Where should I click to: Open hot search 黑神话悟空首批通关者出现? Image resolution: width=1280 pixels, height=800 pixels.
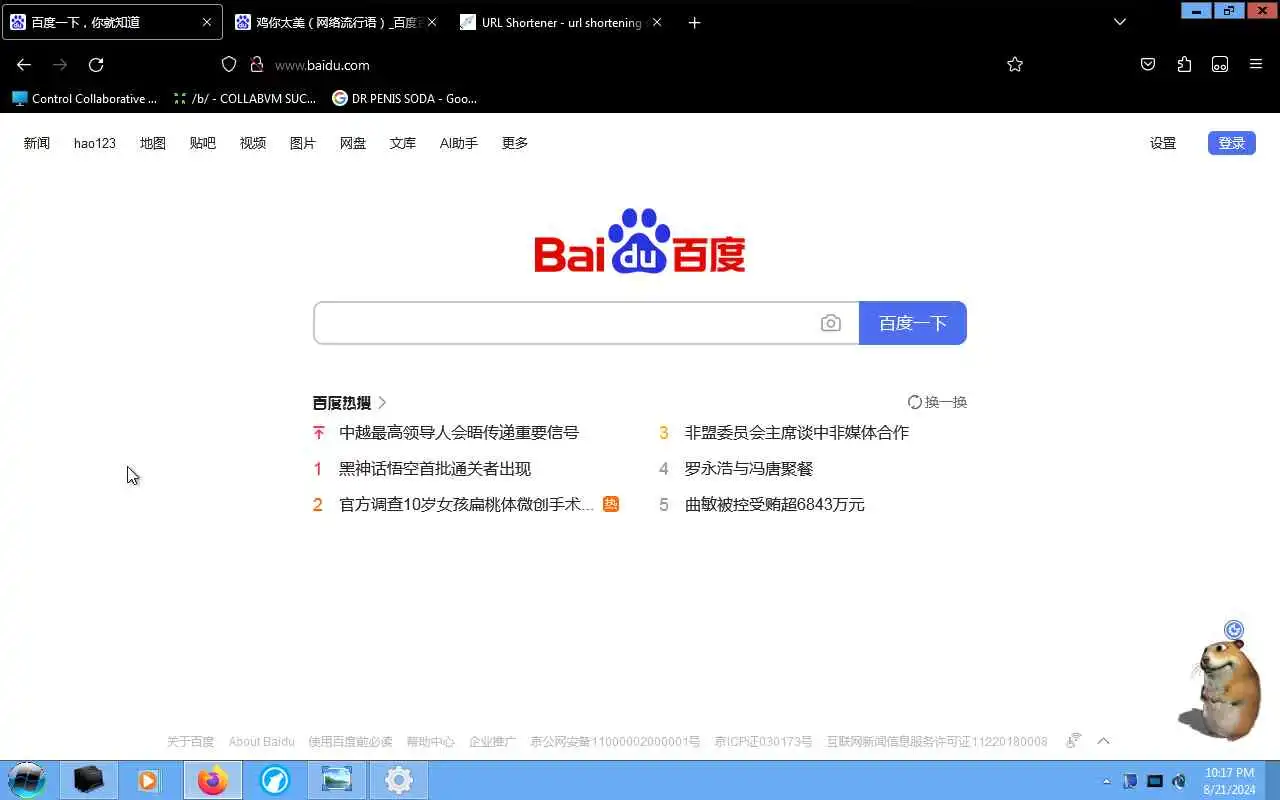pyautogui.click(x=435, y=469)
